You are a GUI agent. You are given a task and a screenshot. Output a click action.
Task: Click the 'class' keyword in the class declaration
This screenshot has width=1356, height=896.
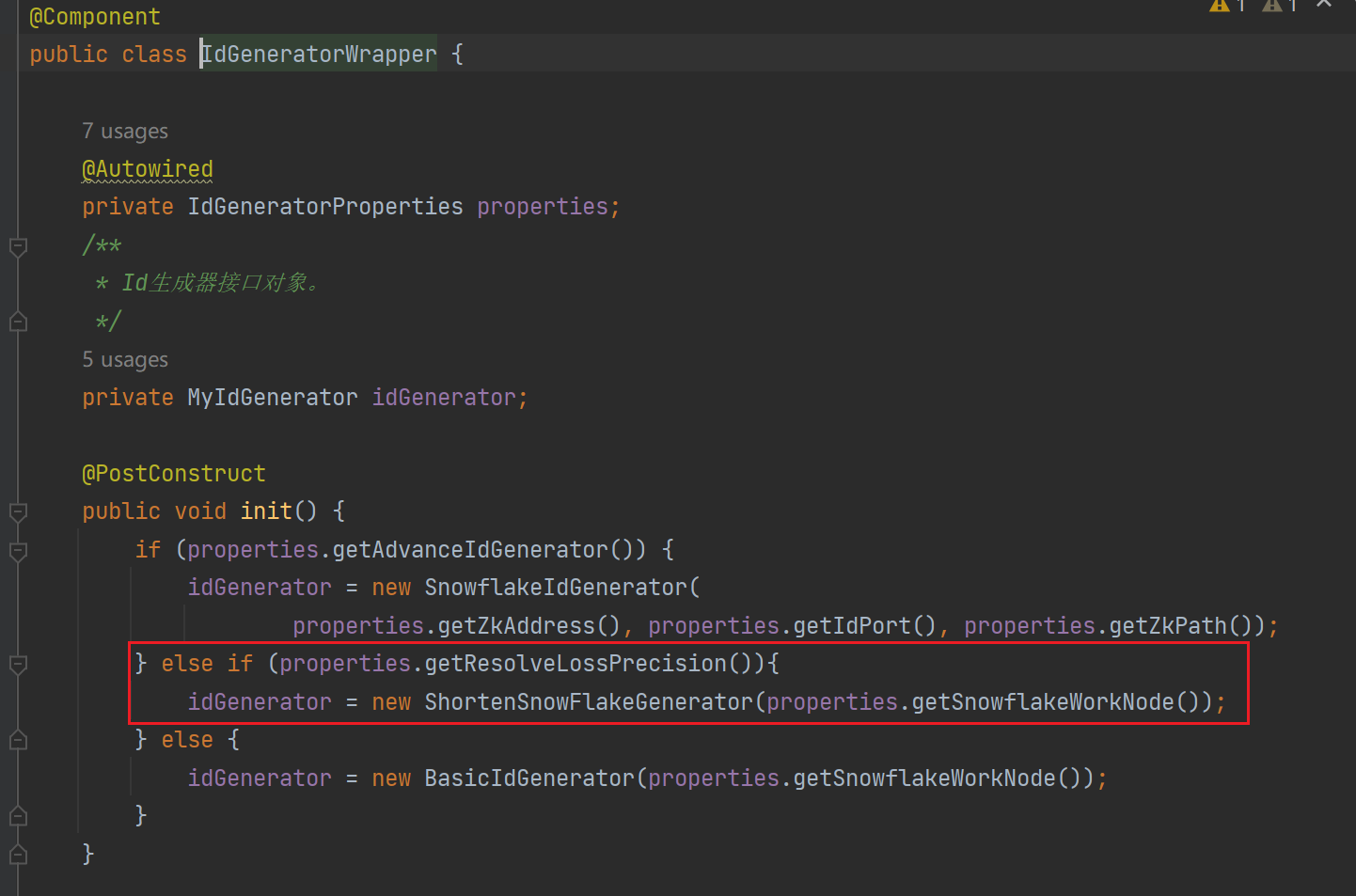click(154, 55)
